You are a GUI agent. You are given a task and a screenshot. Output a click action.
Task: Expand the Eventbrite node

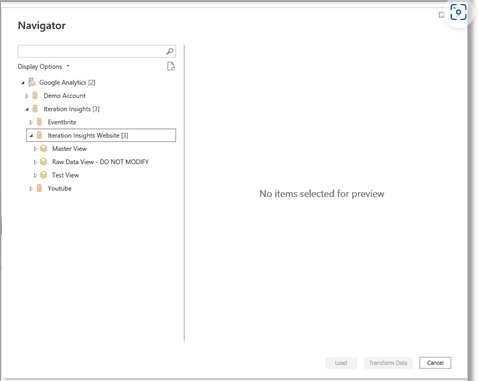coord(31,122)
